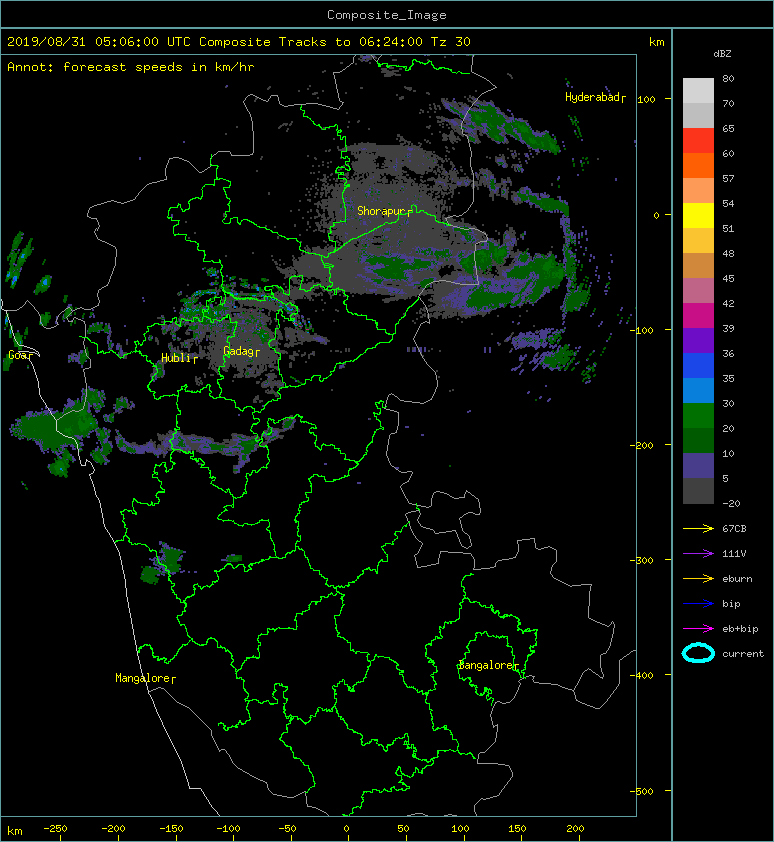Screen dimensions: 774x842
Task: Choose the mauve 42-45 dBZ swatch
Action: pos(698,291)
